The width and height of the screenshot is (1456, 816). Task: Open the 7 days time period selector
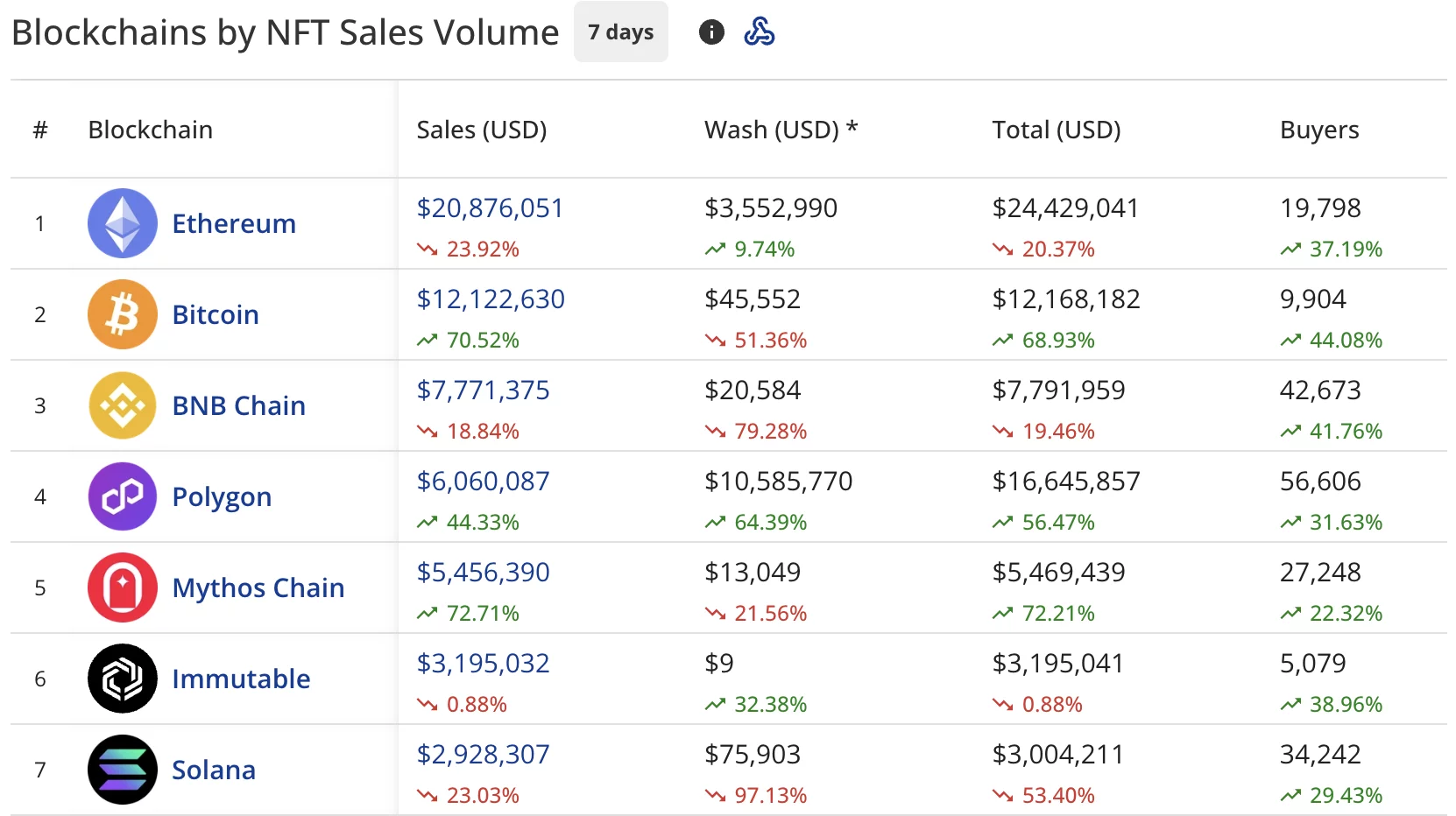pyautogui.click(x=620, y=32)
